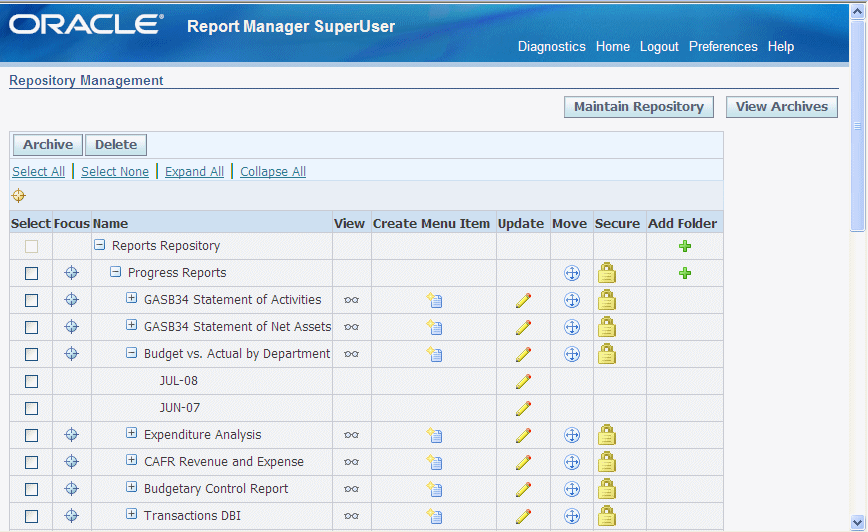Update GASB34 Statement of Activities with pencil icon
868x532 pixels.
523,300
